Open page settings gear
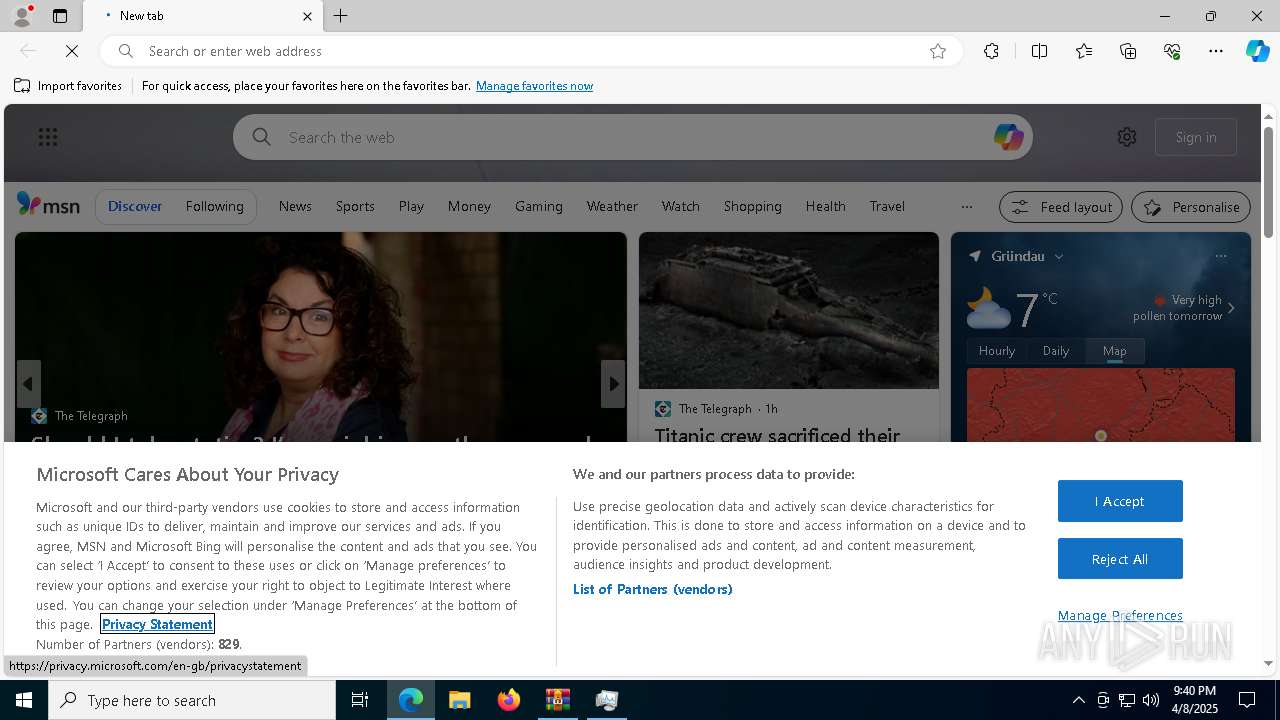This screenshot has height=720, width=1280. [x=1127, y=137]
